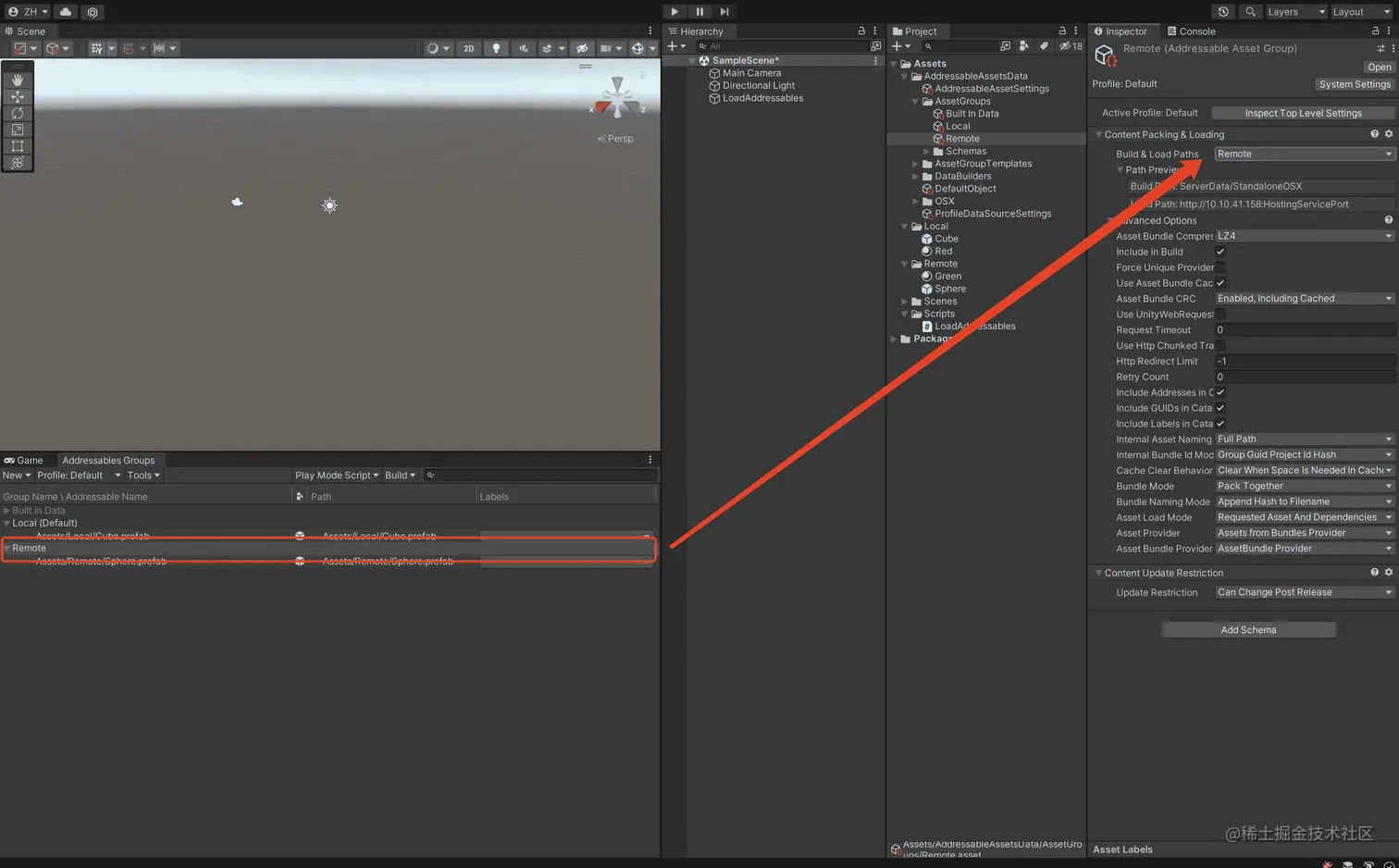The image size is (1399, 868).
Task: Select the Move tool
Action: pyautogui.click(x=18, y=96)
